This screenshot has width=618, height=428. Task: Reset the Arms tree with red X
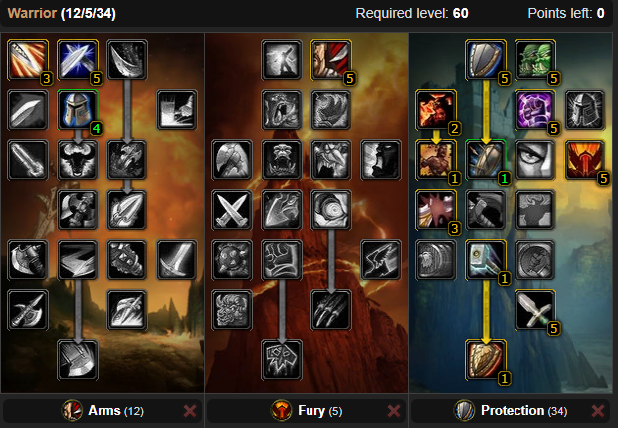point(190,411)
